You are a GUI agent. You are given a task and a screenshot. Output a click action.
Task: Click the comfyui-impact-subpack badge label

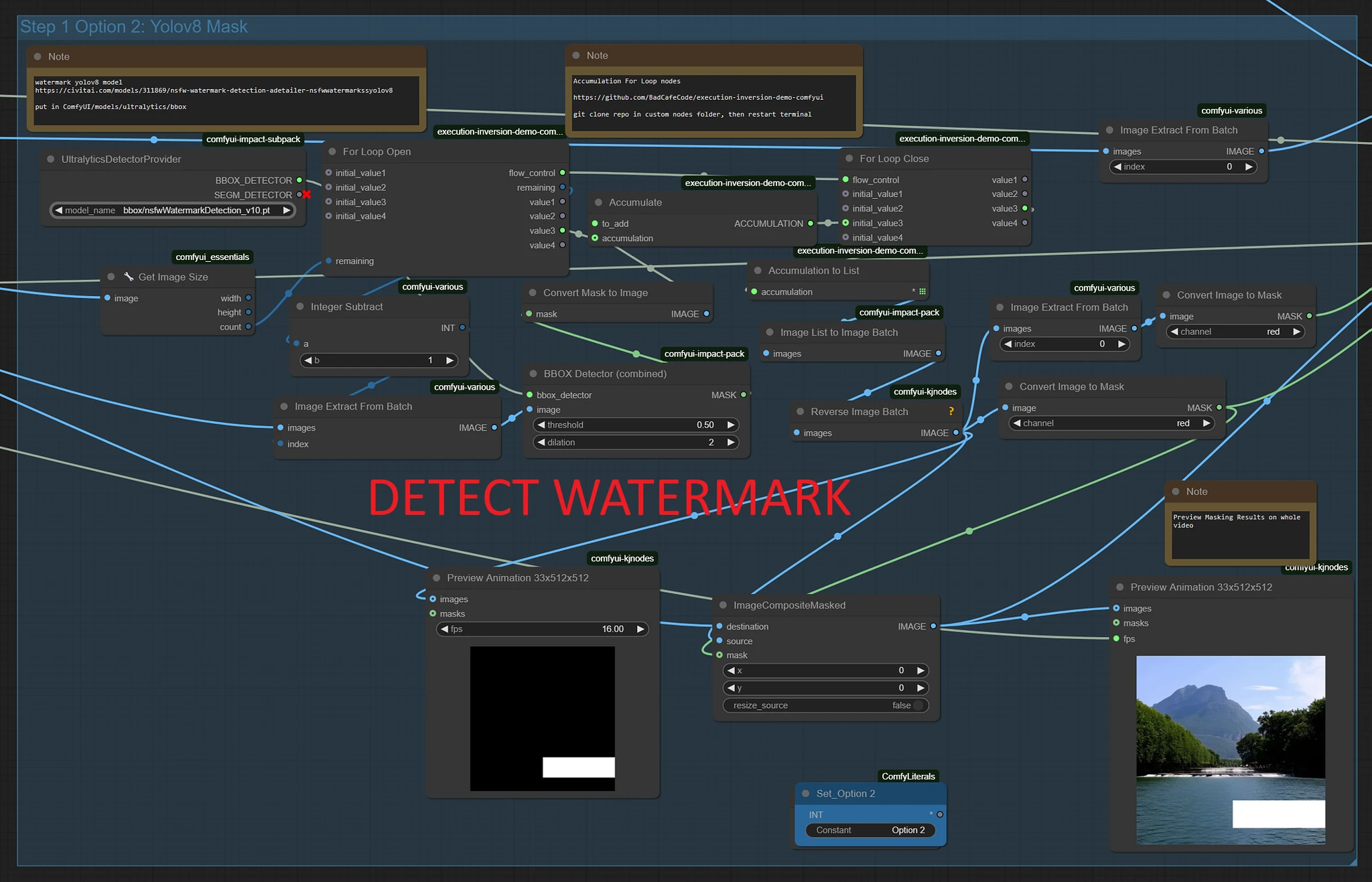253,139
